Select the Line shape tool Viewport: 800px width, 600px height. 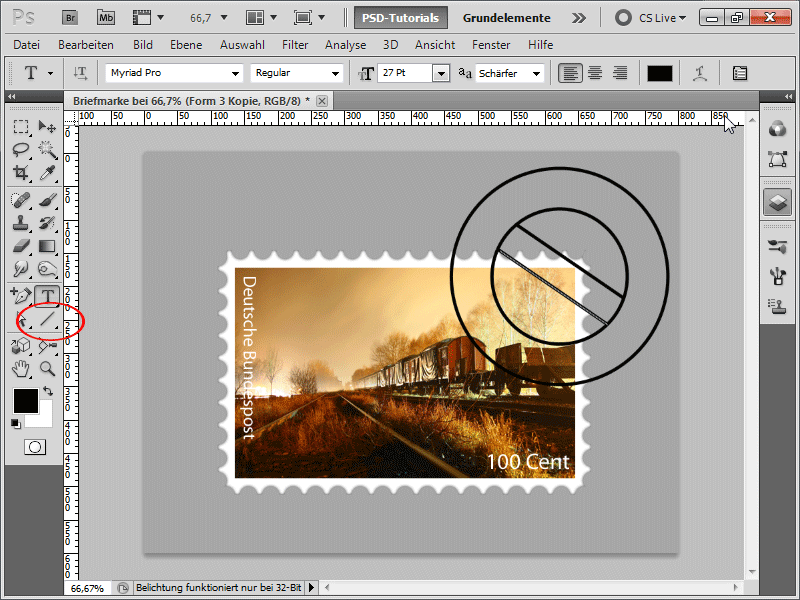(x=47, y=320)
